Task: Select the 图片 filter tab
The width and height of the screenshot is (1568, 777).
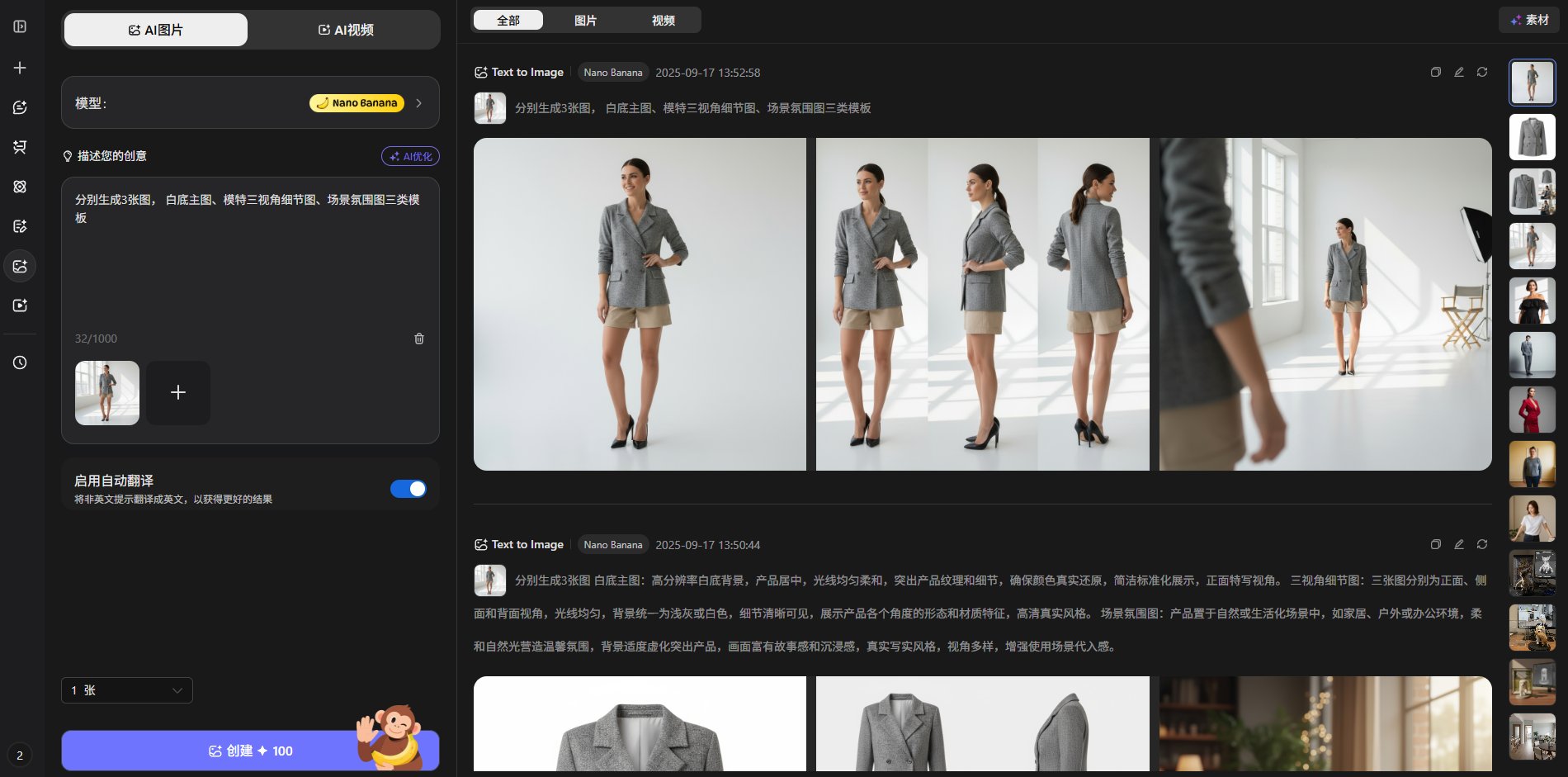Action: [586, 20]
